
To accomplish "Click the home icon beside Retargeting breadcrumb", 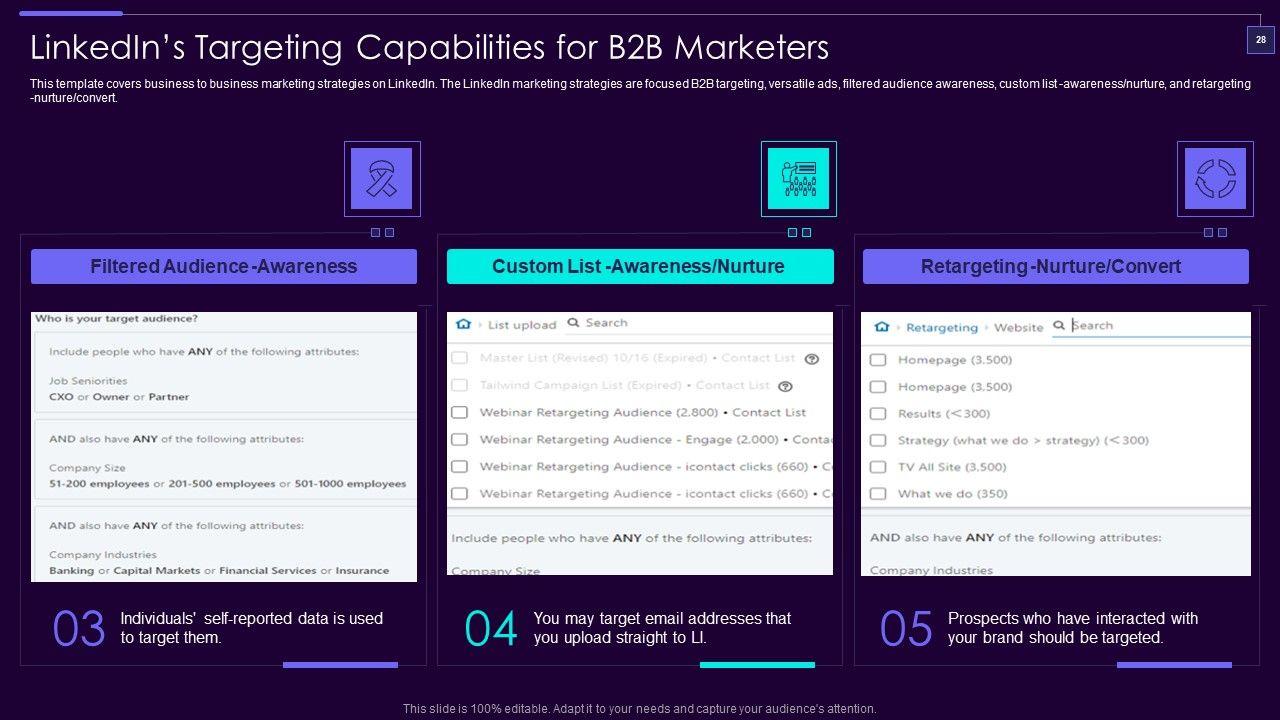I will coord(881,327).
